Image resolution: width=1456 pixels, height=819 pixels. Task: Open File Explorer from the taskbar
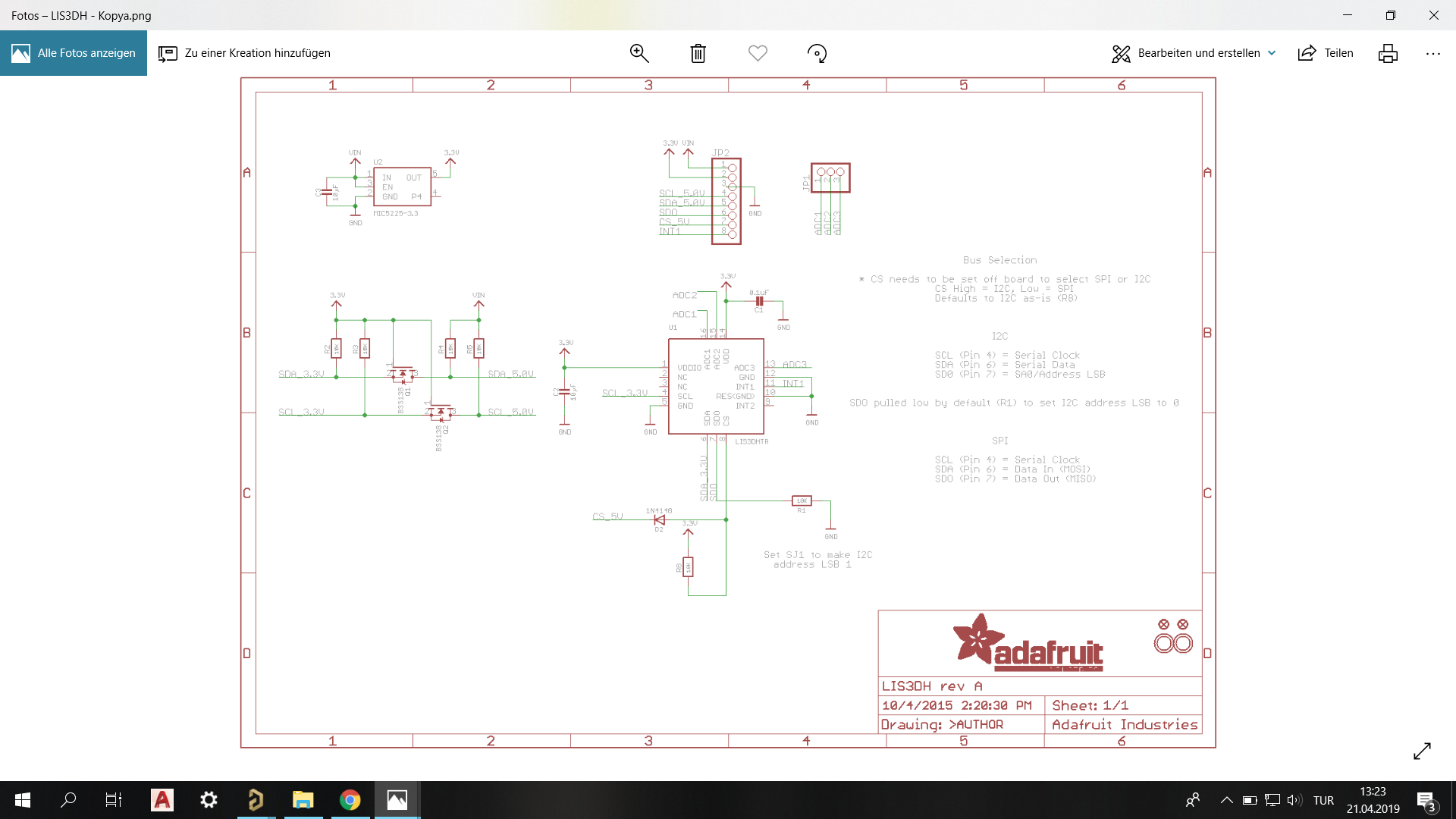(303, 800)
